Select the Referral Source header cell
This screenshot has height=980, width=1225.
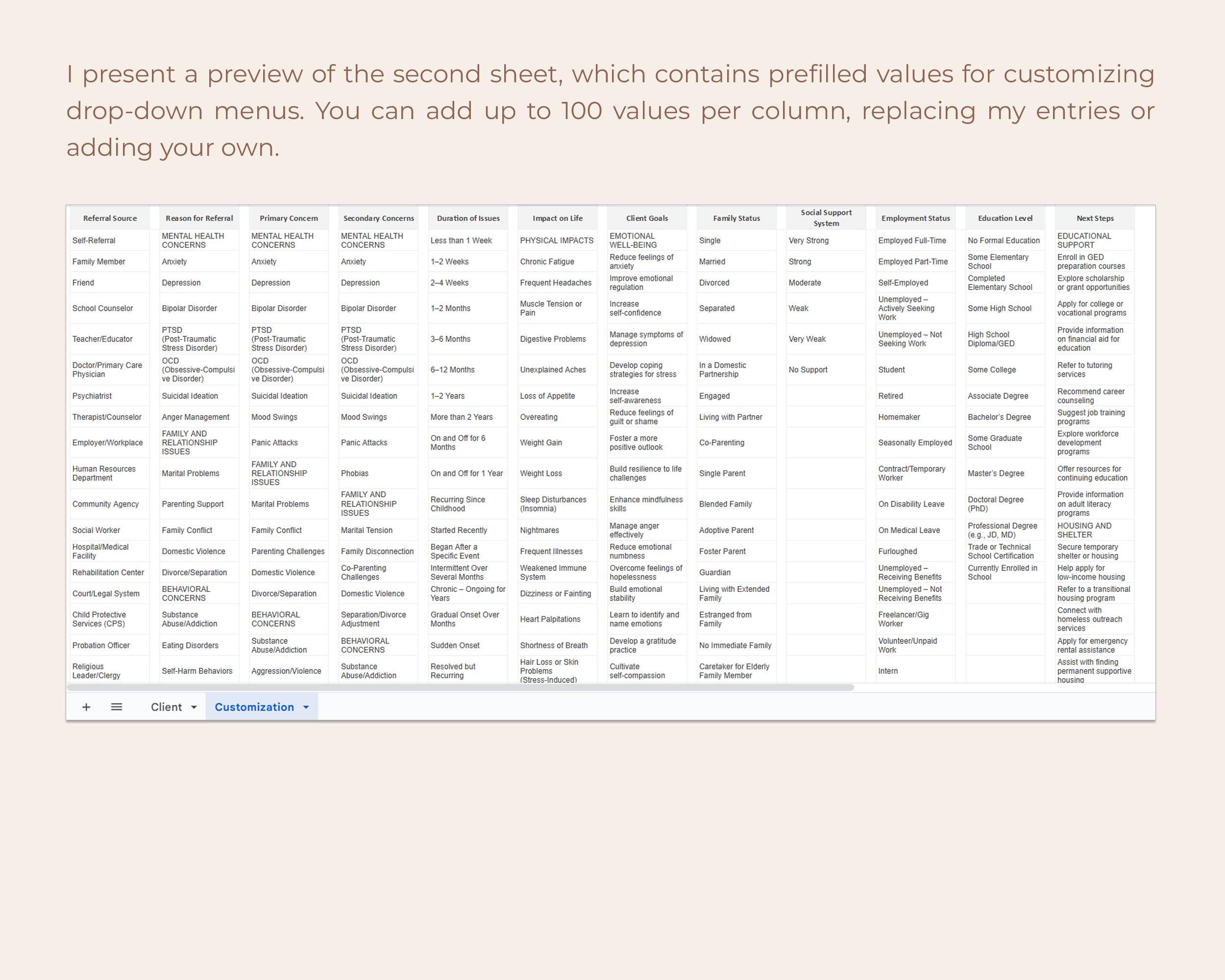click(x=110, y=218)
